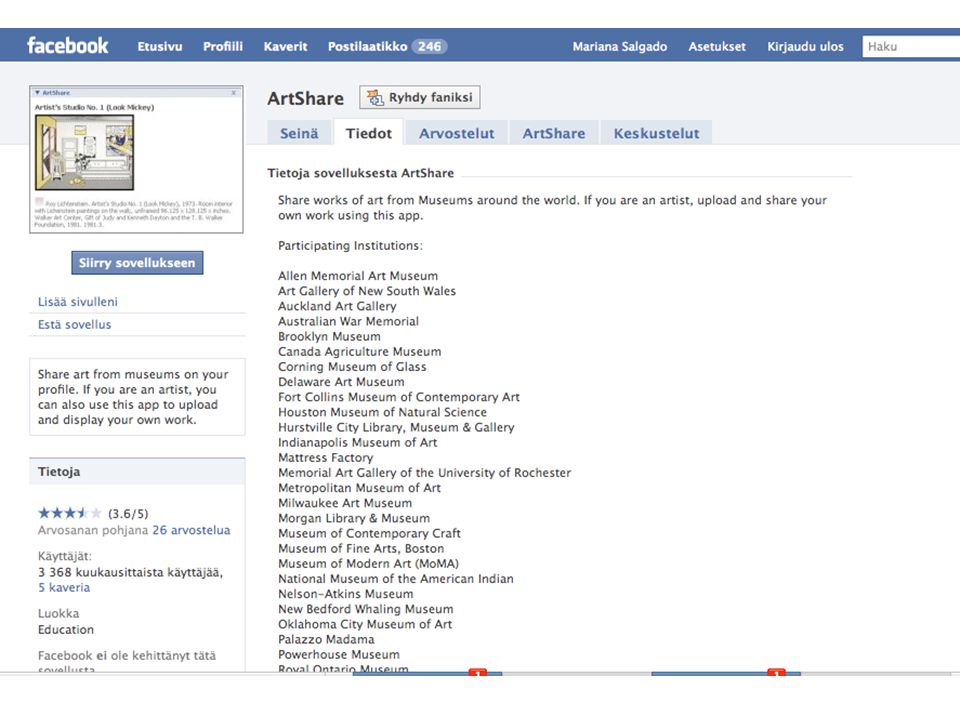Select the 'Milwaukee Art Museum' line
The height and width of the screenshot is (720, 960).
345,503
